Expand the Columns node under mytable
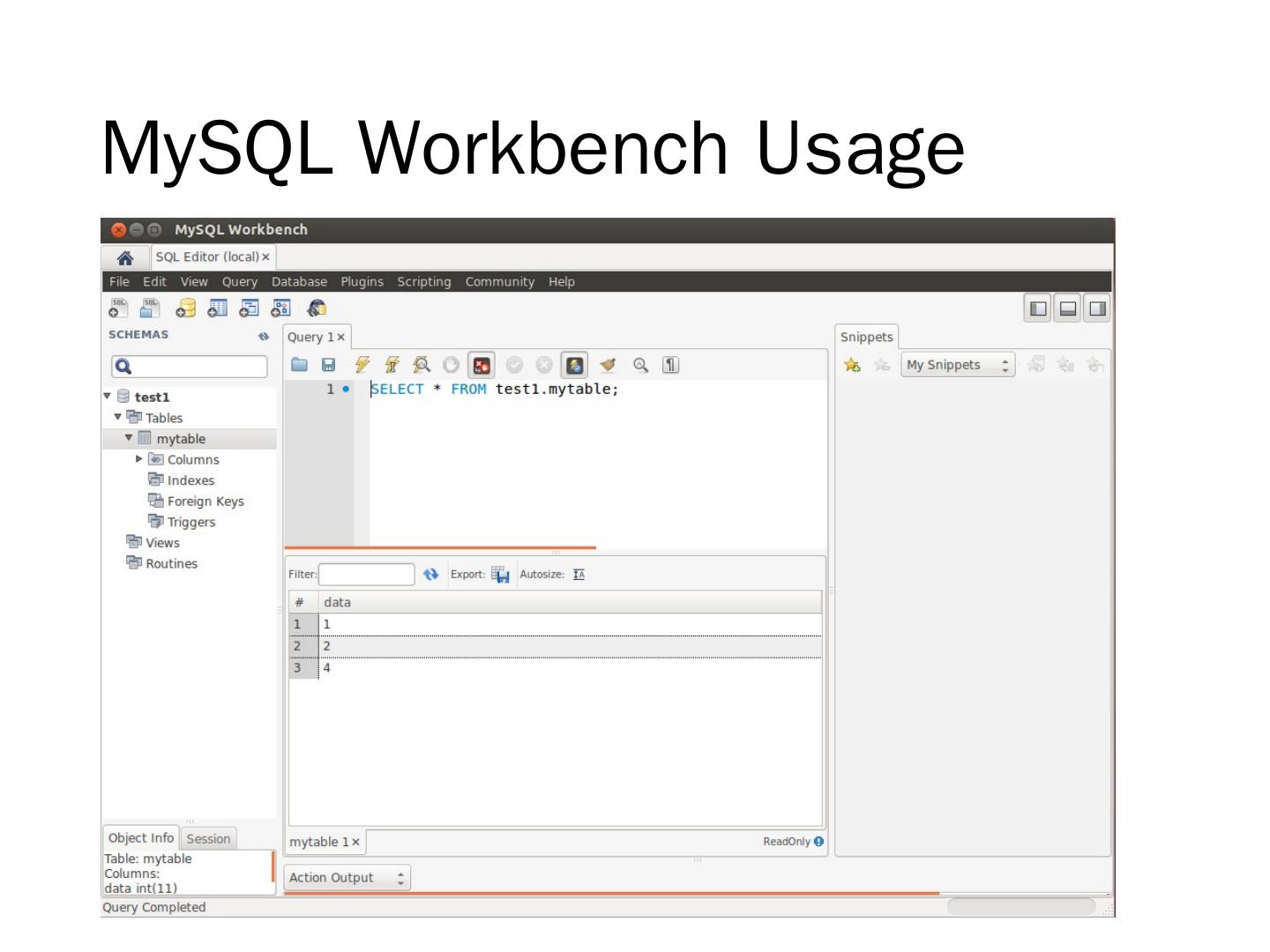The image size is (1270, 952). [139, 459]
